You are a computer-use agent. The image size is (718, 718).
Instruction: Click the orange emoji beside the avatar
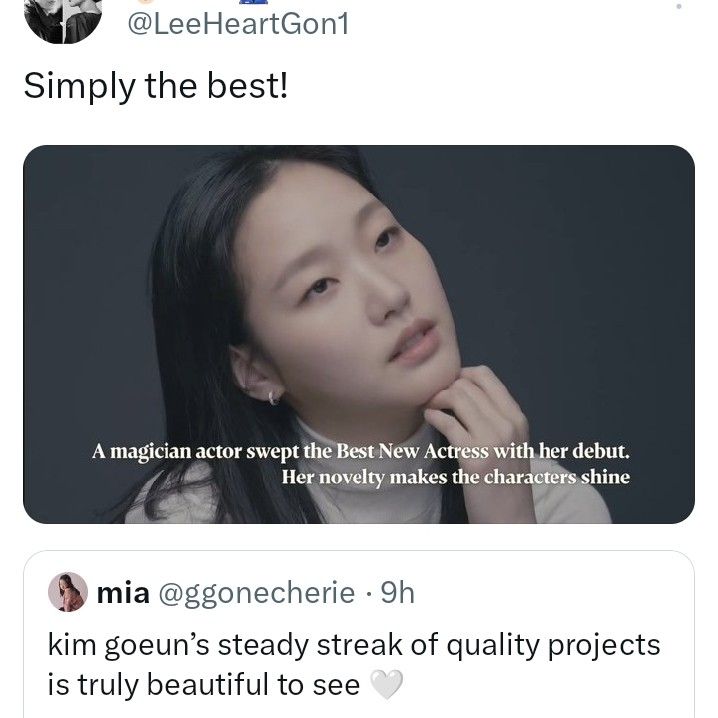pos(147,2)
